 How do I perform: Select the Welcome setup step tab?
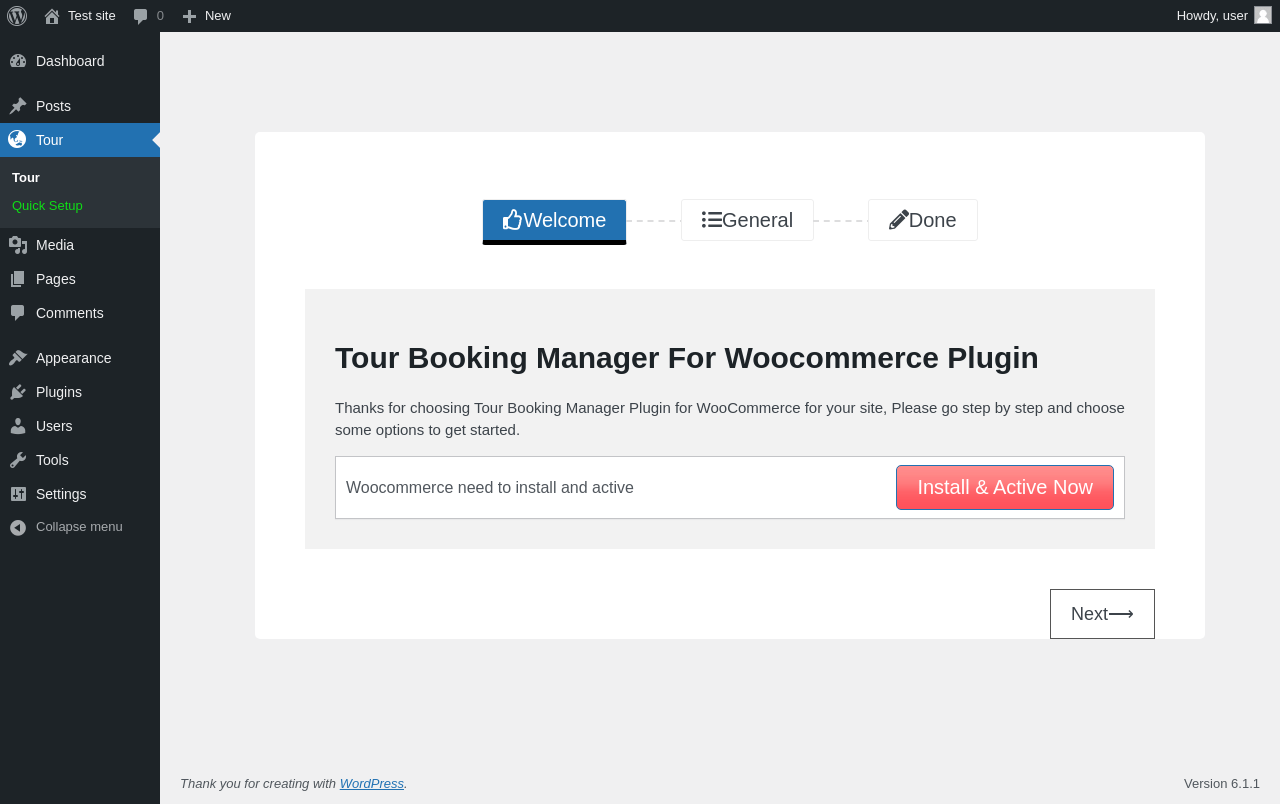554,221
